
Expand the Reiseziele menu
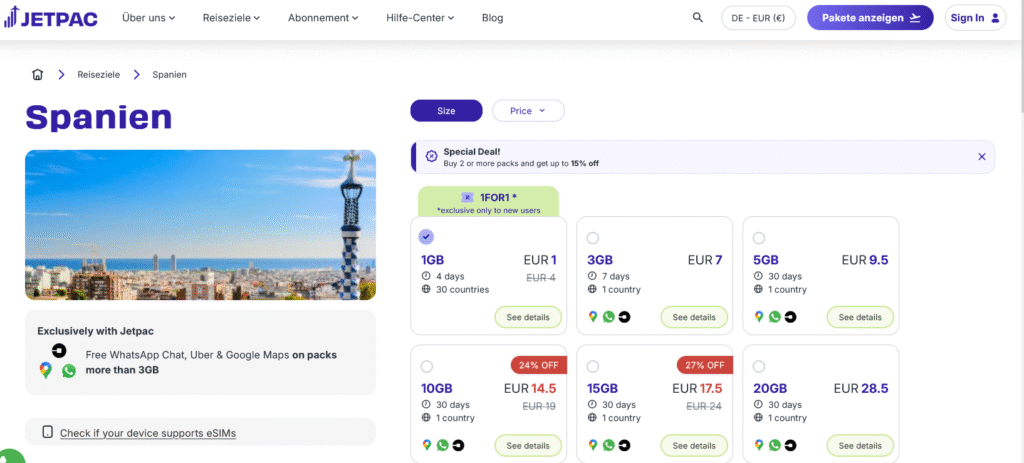click(231, 18)
